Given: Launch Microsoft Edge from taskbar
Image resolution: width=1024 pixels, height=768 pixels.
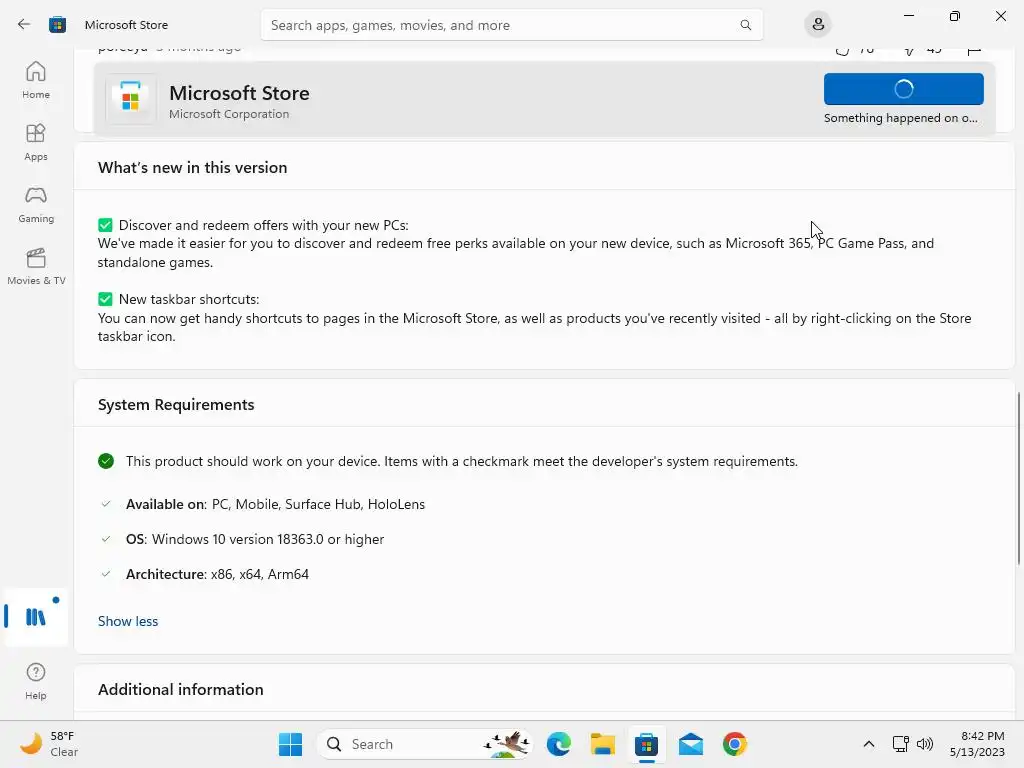Looking at the screenshot, I should 558,744.
